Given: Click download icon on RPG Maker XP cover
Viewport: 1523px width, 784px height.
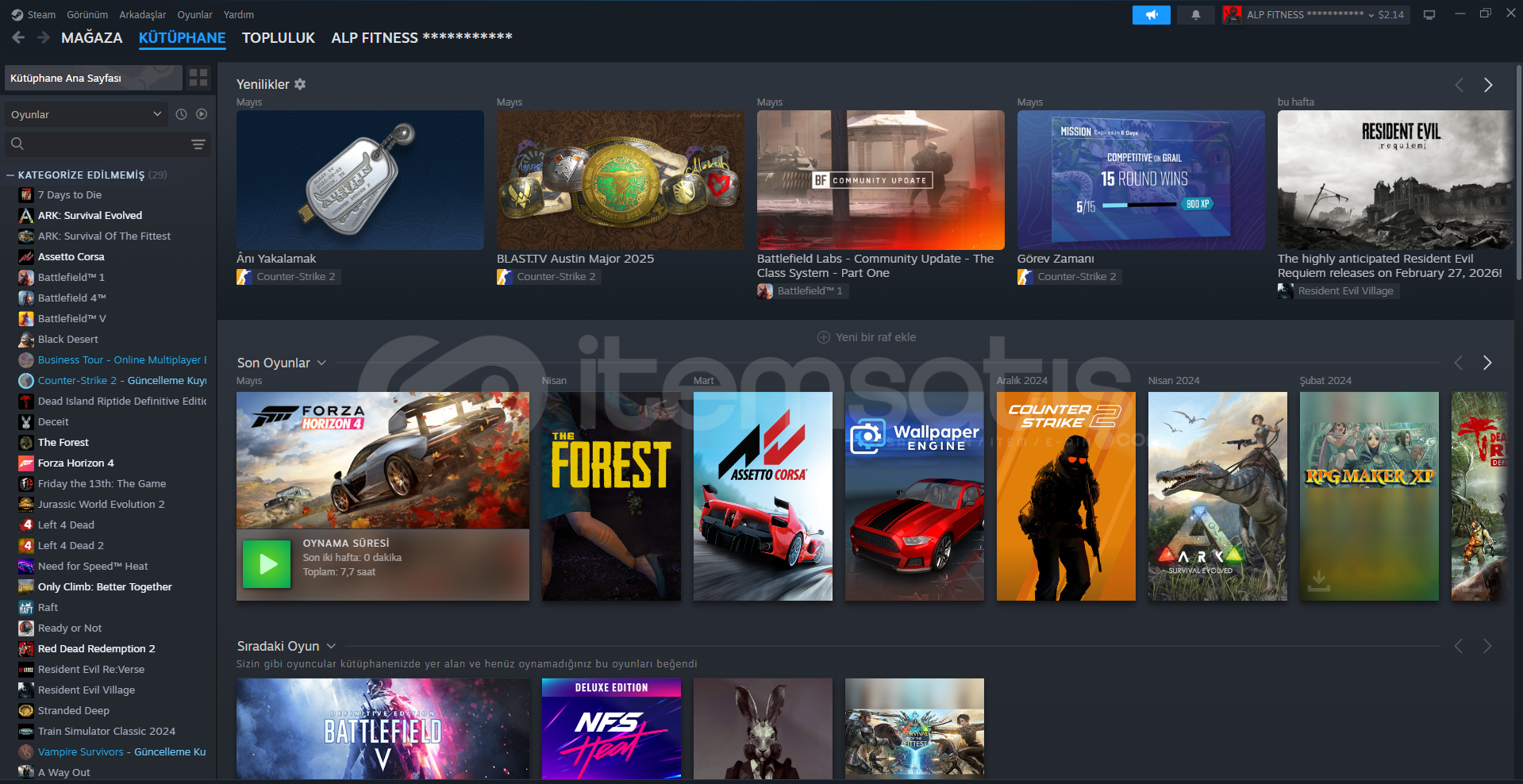Looking at the screenshot, I should point(1318,580).
